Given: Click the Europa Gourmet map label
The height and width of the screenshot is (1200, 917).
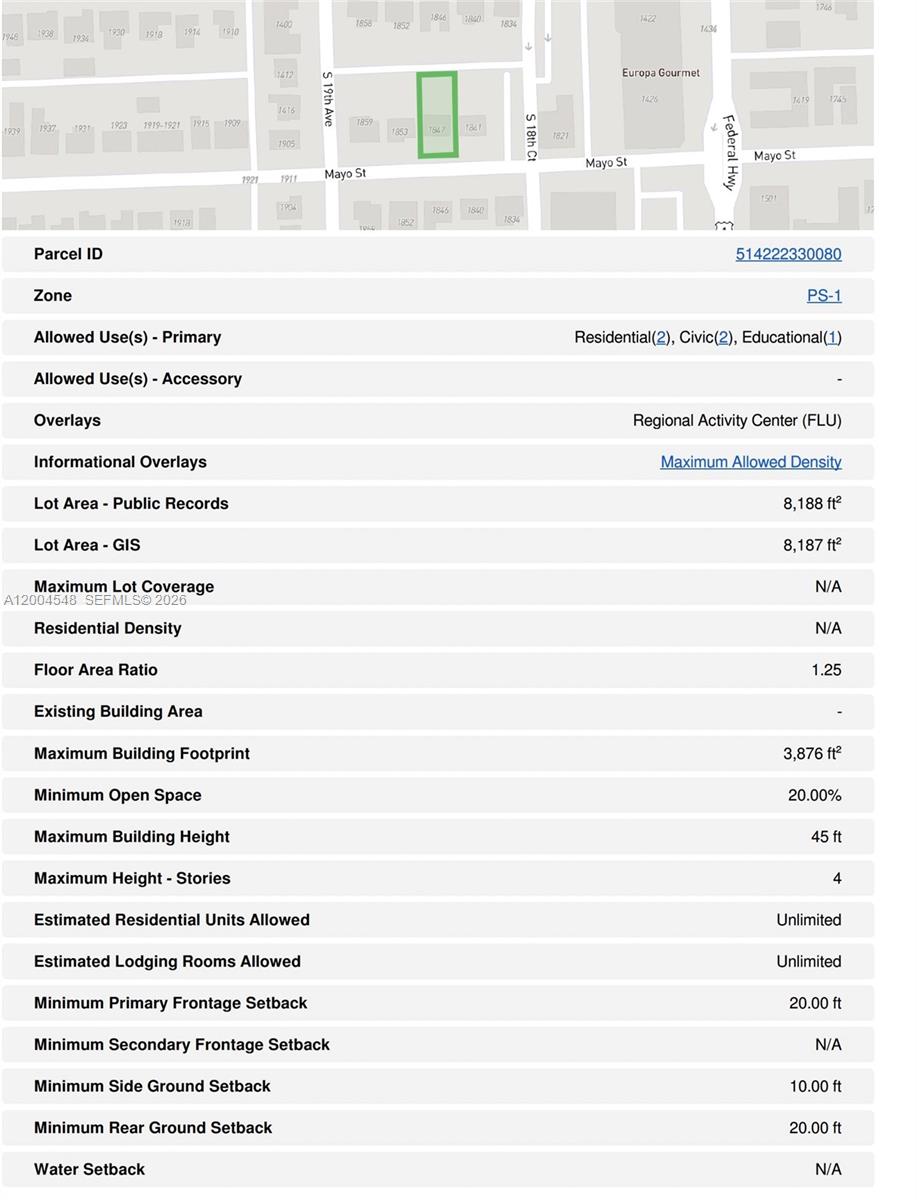Looking at the screenshot, I should coord(660,73).
